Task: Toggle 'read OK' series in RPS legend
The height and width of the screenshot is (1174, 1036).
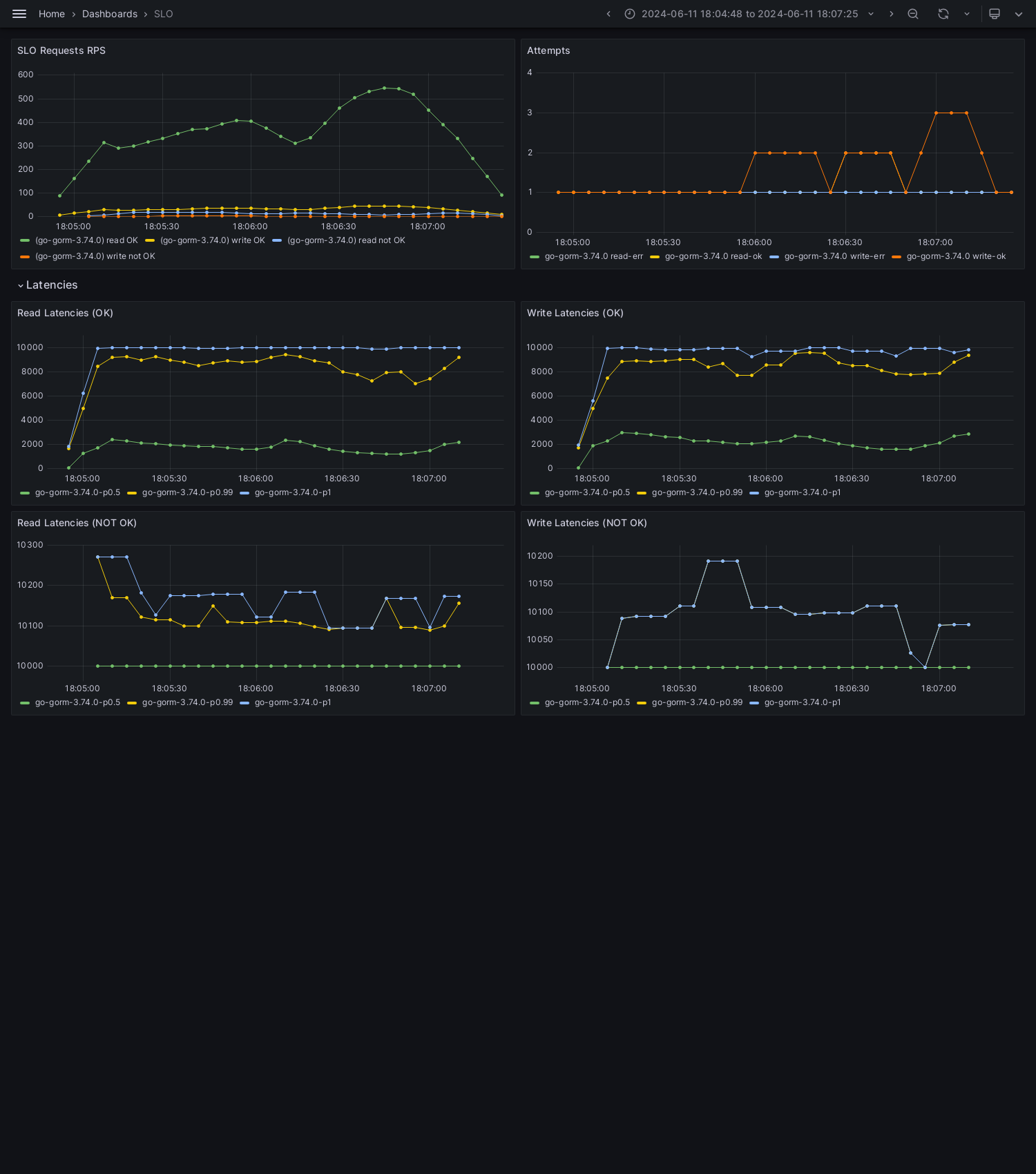Action: [86, 240]
